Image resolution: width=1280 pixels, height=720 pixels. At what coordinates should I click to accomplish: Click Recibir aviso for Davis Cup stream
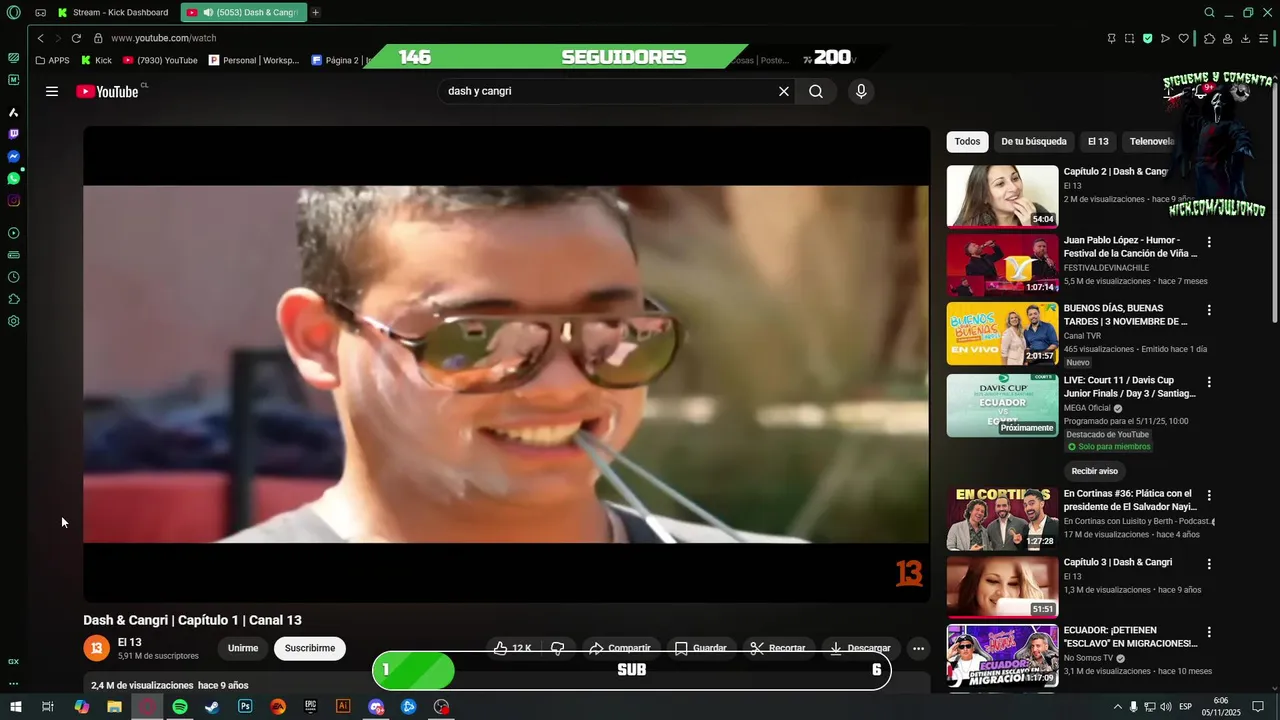point(1095,471)
